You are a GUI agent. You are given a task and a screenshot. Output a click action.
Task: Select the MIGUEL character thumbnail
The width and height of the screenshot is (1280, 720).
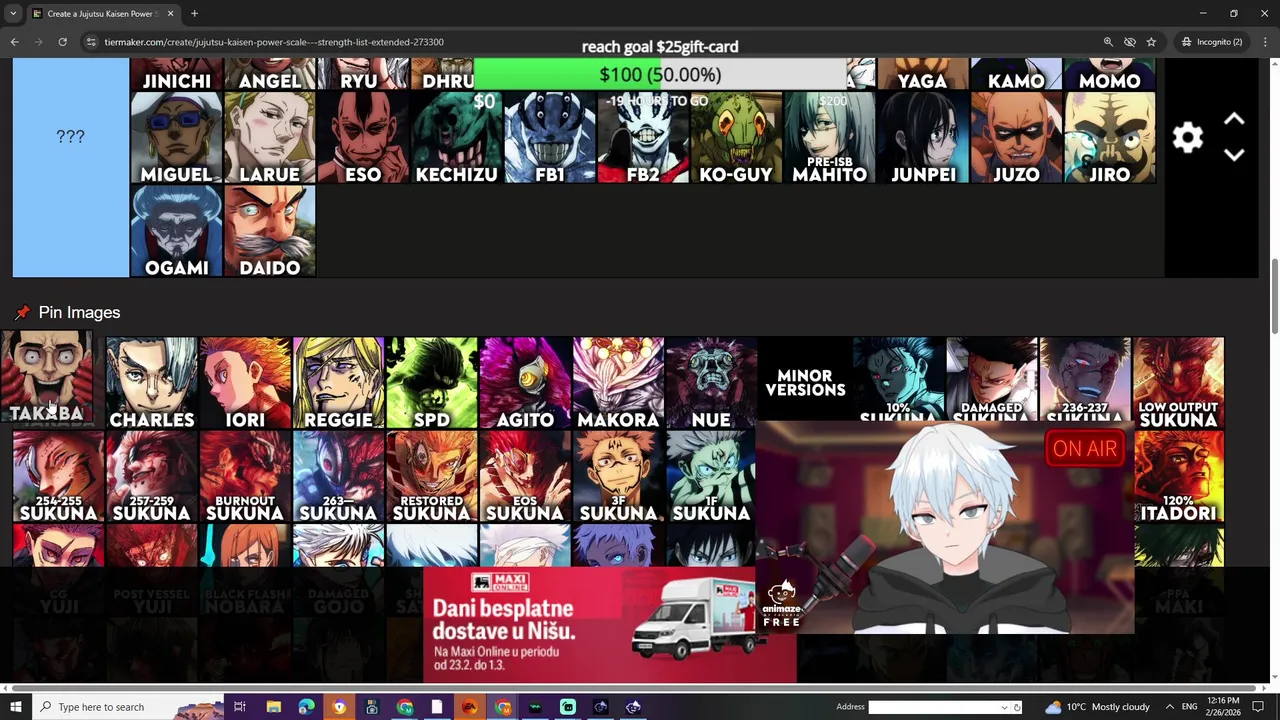[176, 138]
